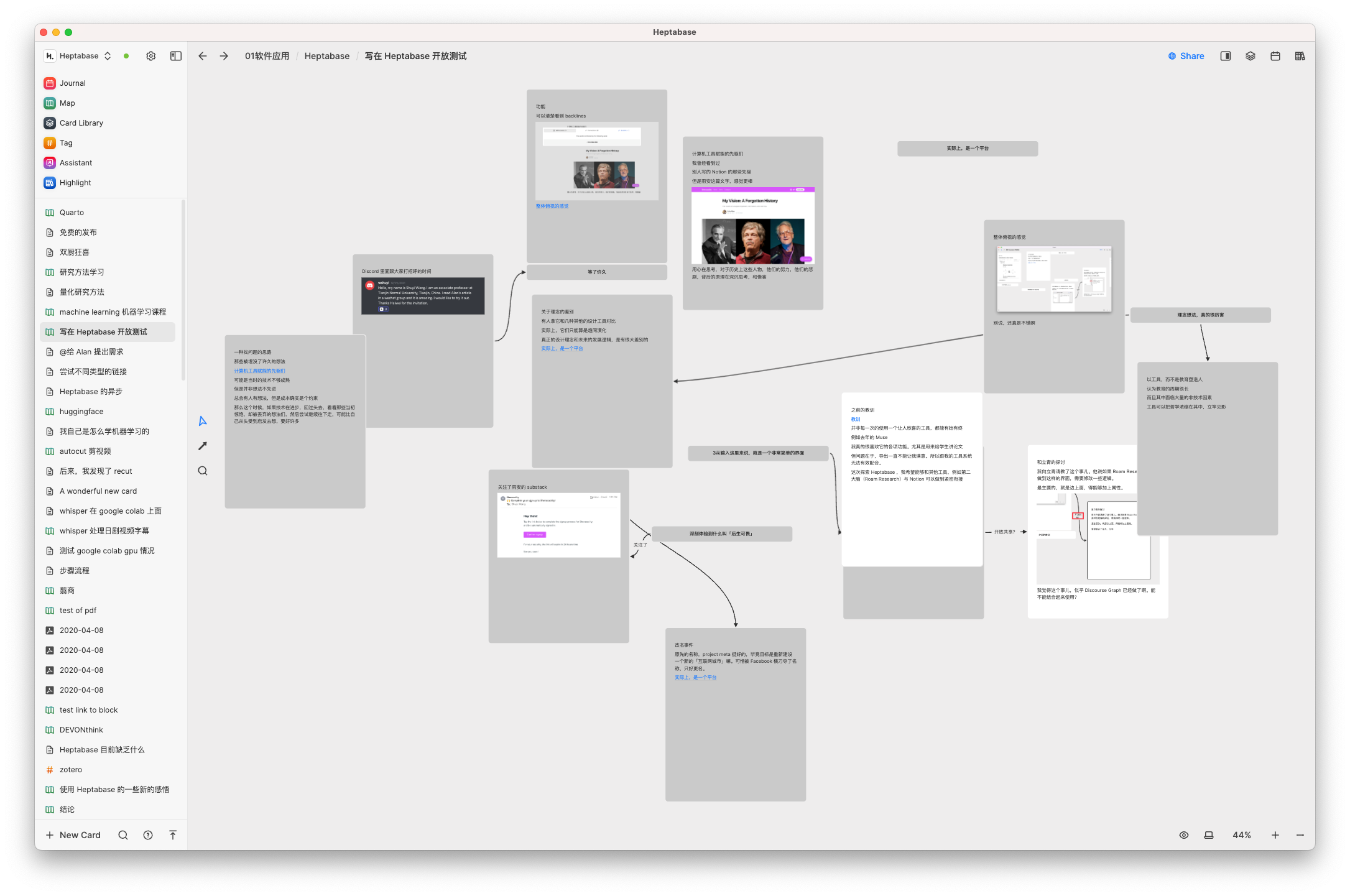Click the whiteboard search magnifier icon
1350x896 pixels.
[x=203, y=471]
